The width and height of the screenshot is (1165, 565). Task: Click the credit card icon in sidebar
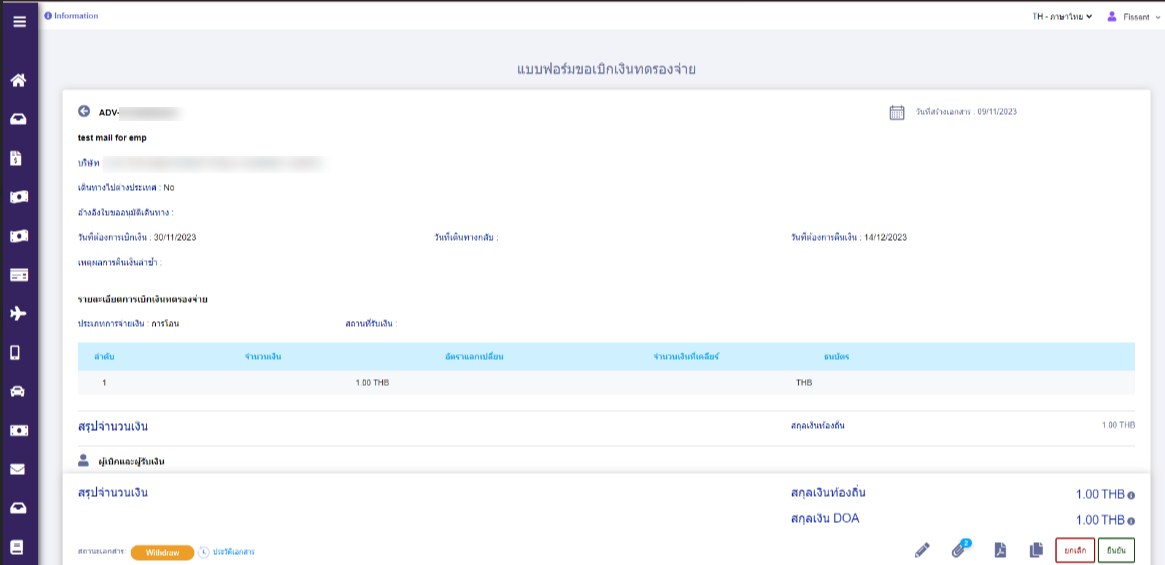tap(18, 275)
